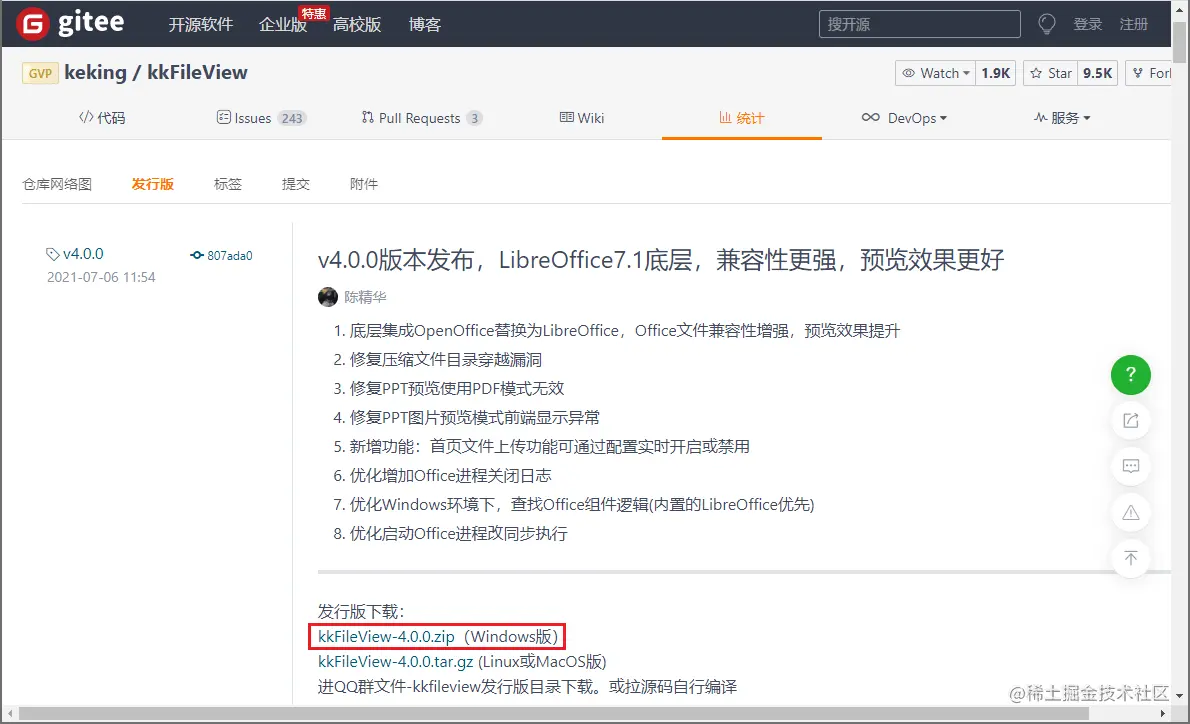Click the text 修复PPT预览使用PDF模式无效

(457, 389)
